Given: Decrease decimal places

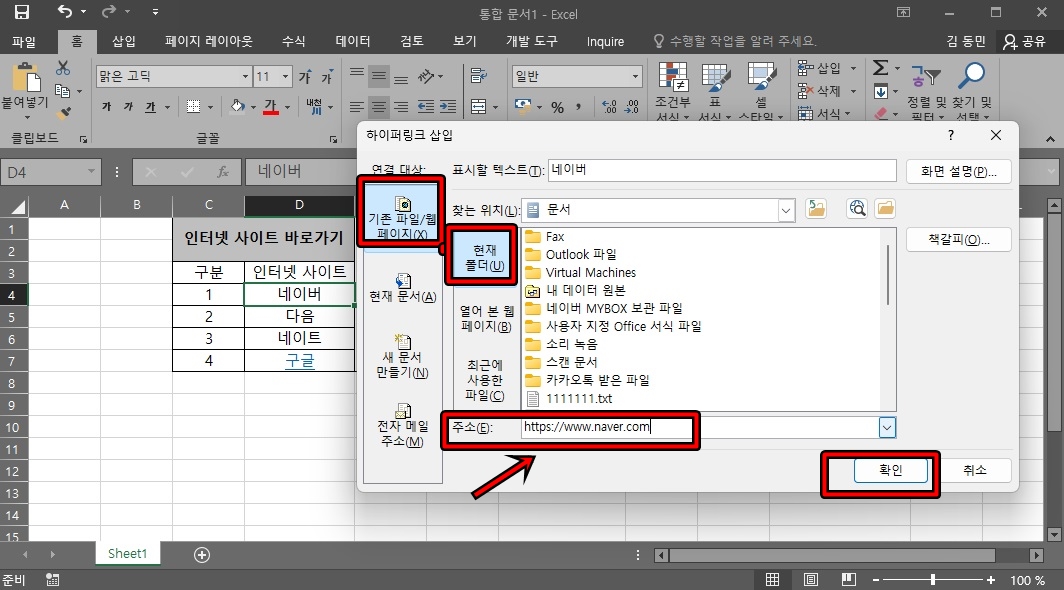Looking at the screenshot, I should coord(632,107).
